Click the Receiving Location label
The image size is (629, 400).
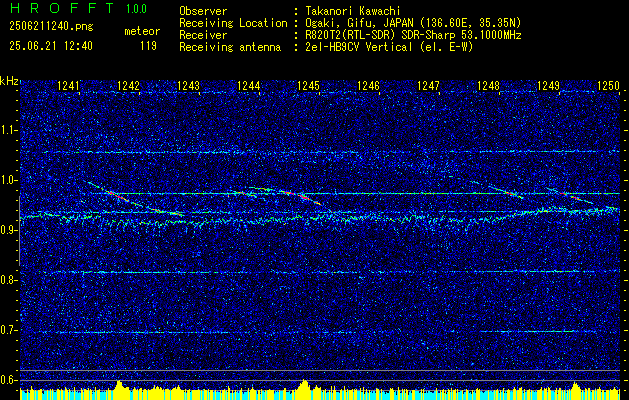pos(233,23)
